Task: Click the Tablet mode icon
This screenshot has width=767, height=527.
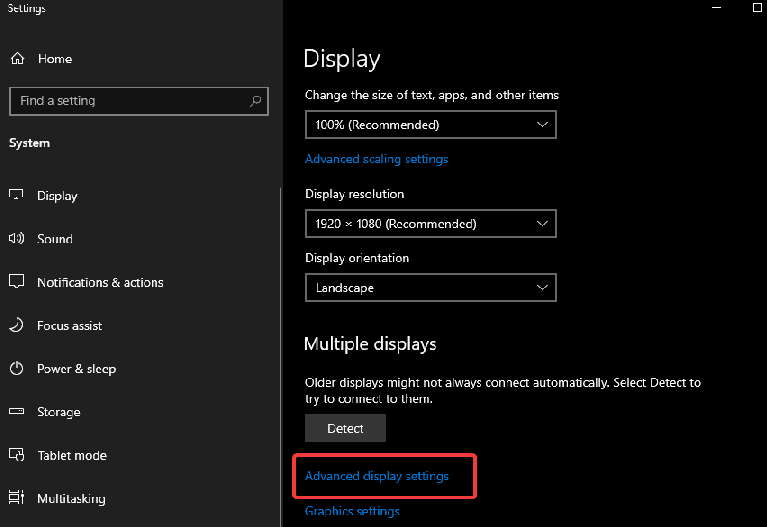Action: [17, 455]
